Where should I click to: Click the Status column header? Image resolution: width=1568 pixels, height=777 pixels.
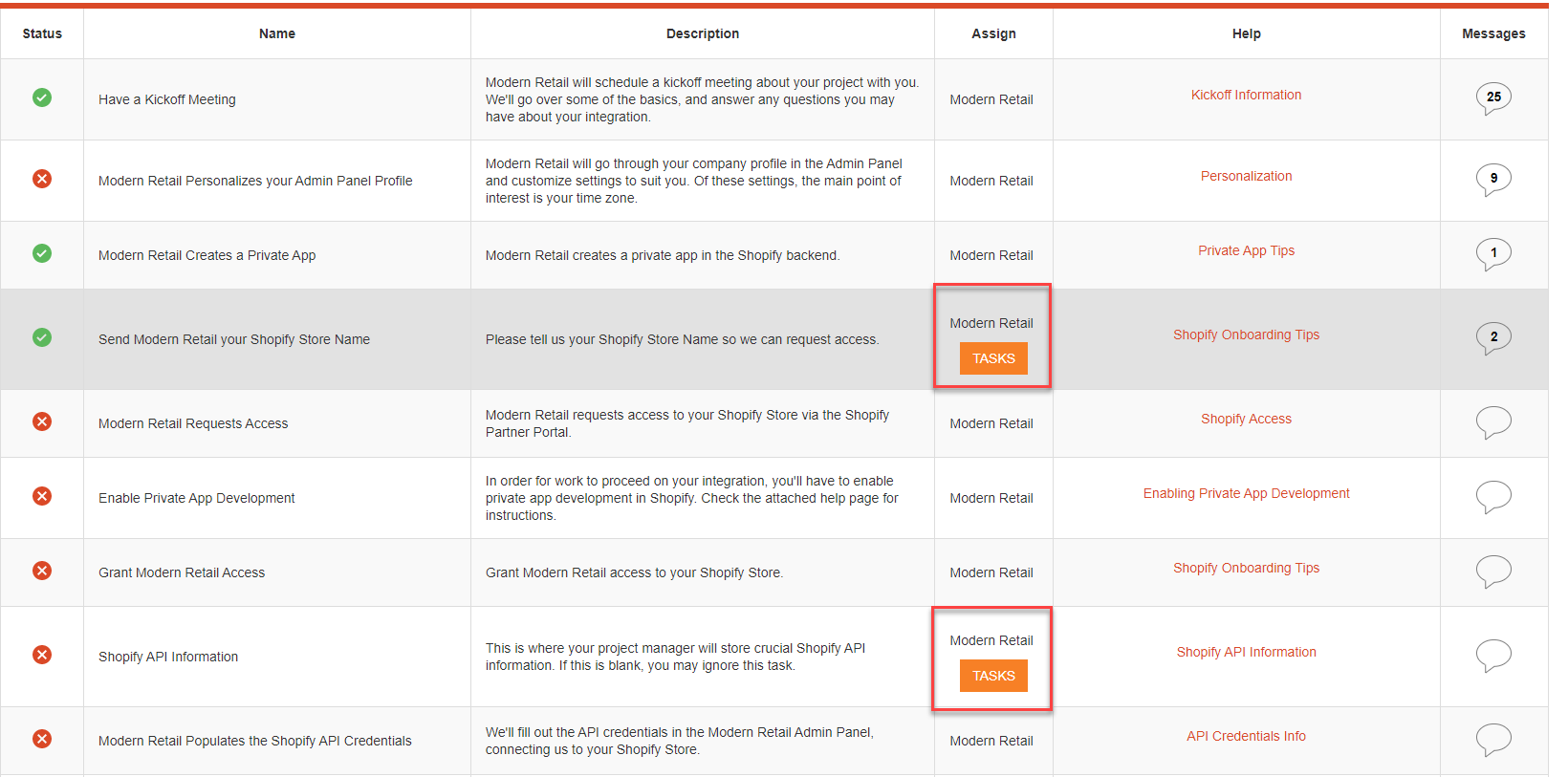click(42, 33)
